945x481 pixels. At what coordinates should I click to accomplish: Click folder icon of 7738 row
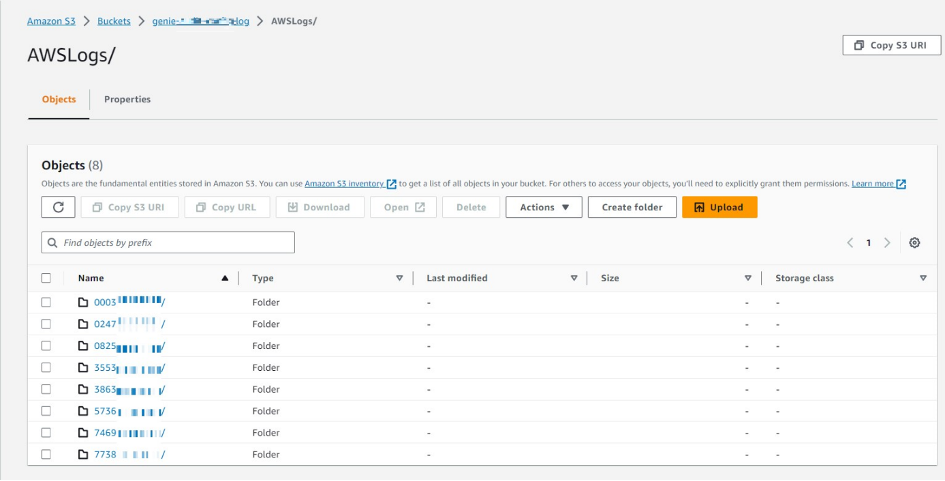point(83,454)
